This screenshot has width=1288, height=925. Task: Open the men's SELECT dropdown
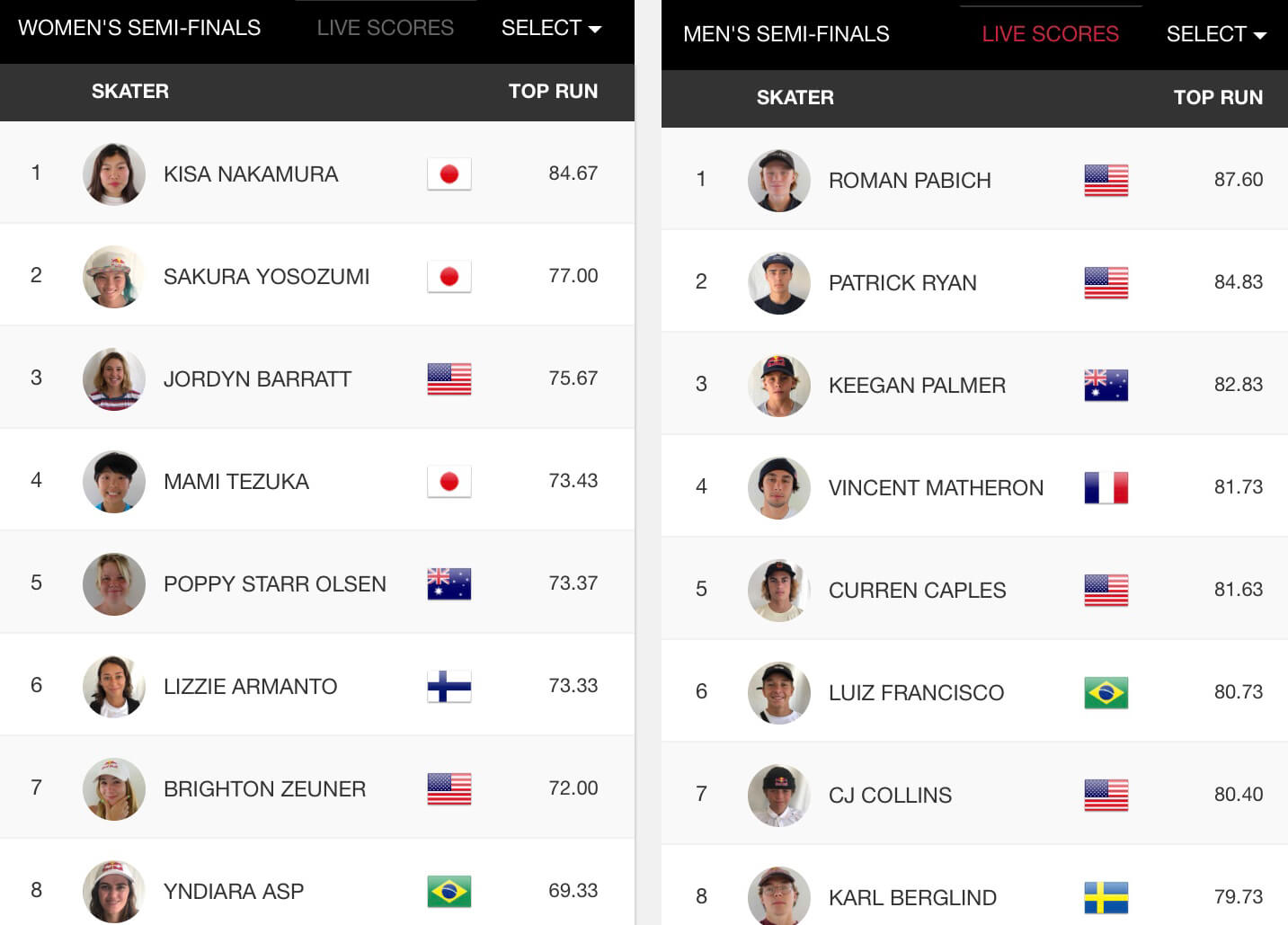(x=1216, y=34)
